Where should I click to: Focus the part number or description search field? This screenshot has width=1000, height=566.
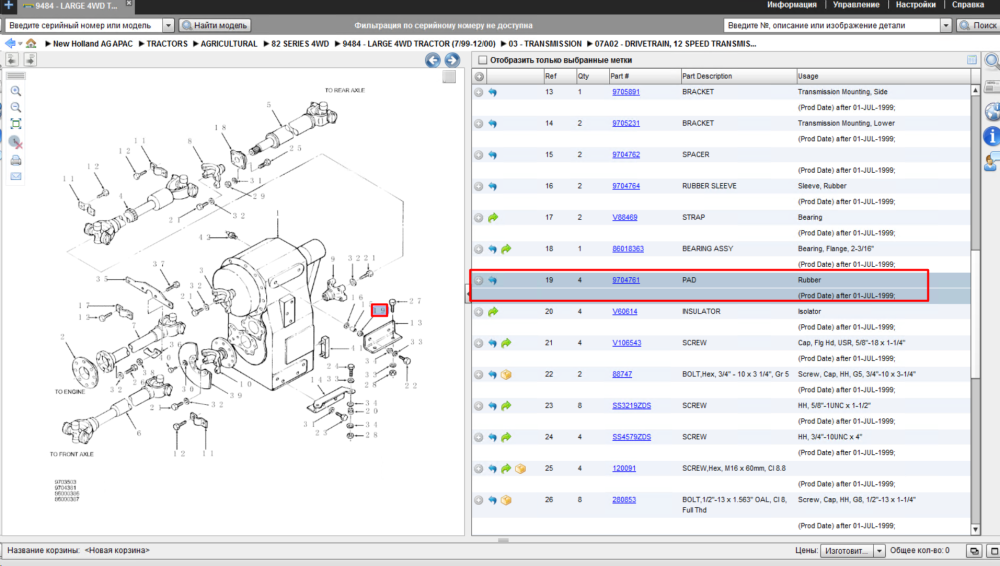pos(832,26)
